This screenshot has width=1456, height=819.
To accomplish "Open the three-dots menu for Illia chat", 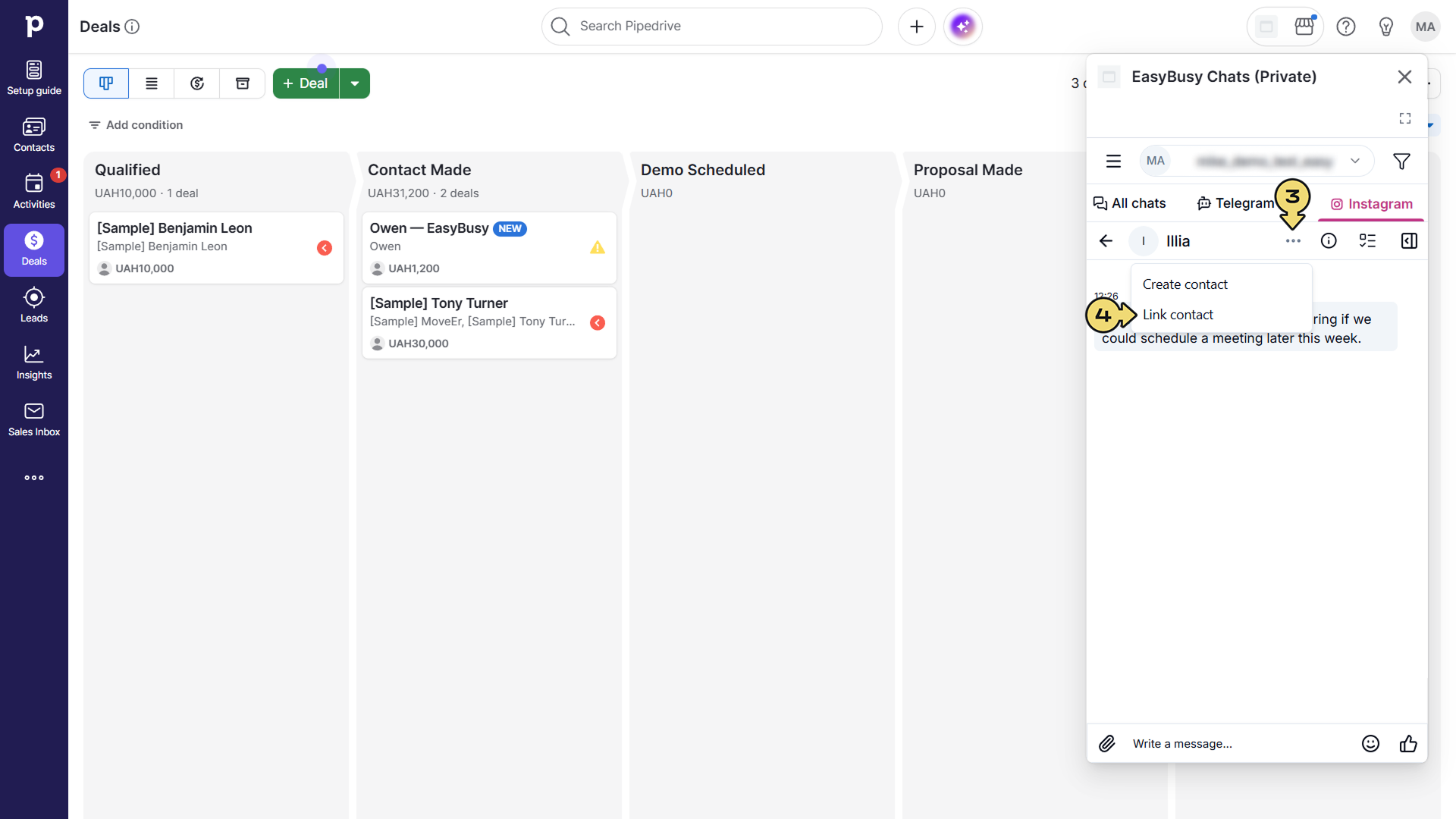I will coord(1293,241).
